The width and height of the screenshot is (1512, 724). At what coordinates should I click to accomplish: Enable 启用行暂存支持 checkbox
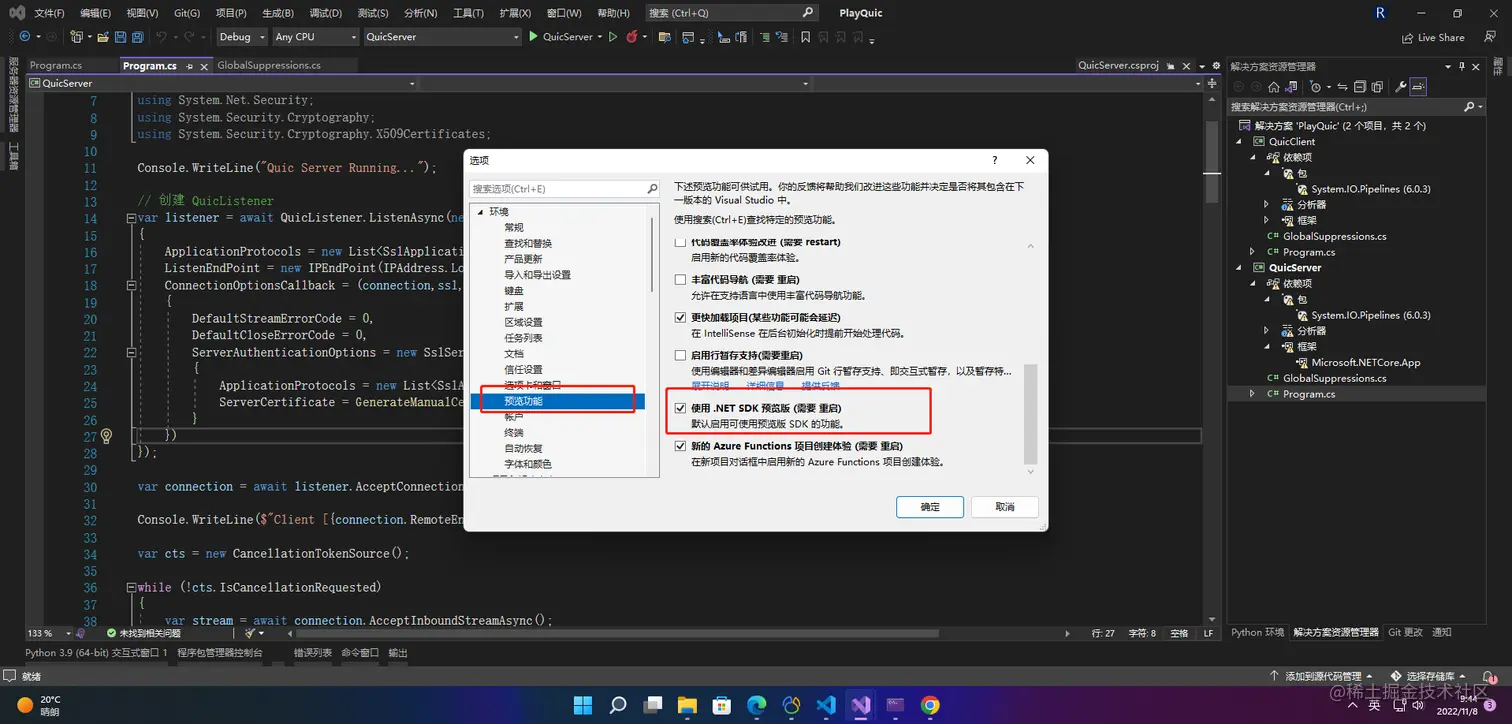coord(679,355)
